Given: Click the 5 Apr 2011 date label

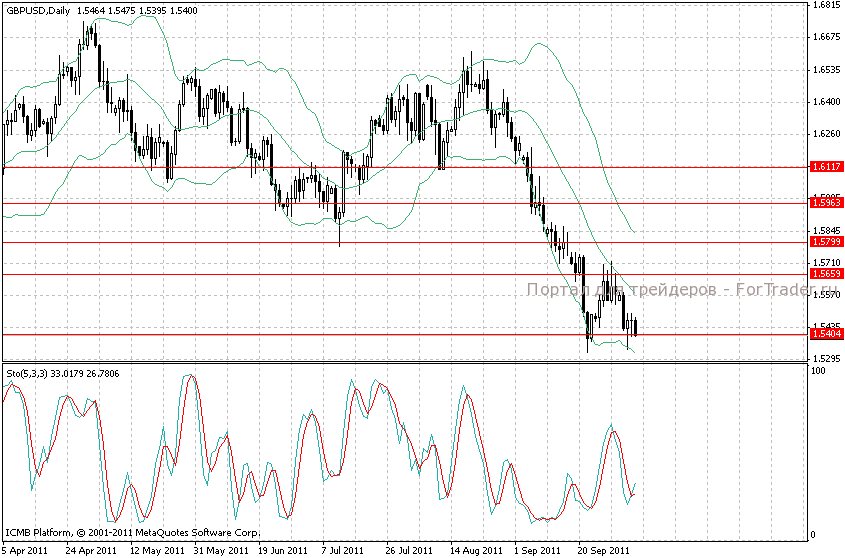Looking at the screenshot, I should (x=25, y=550).
